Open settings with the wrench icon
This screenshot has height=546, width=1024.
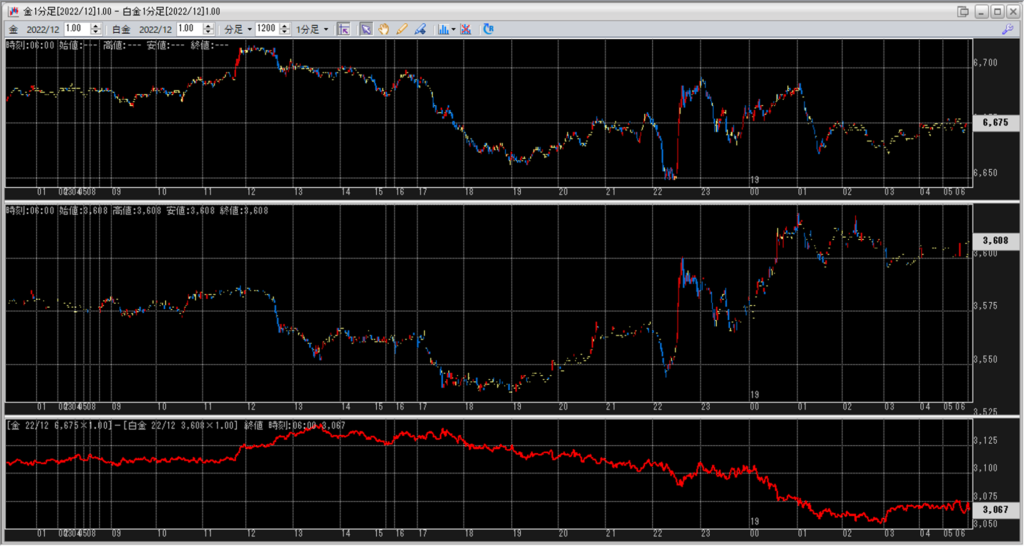(1007, 30)
